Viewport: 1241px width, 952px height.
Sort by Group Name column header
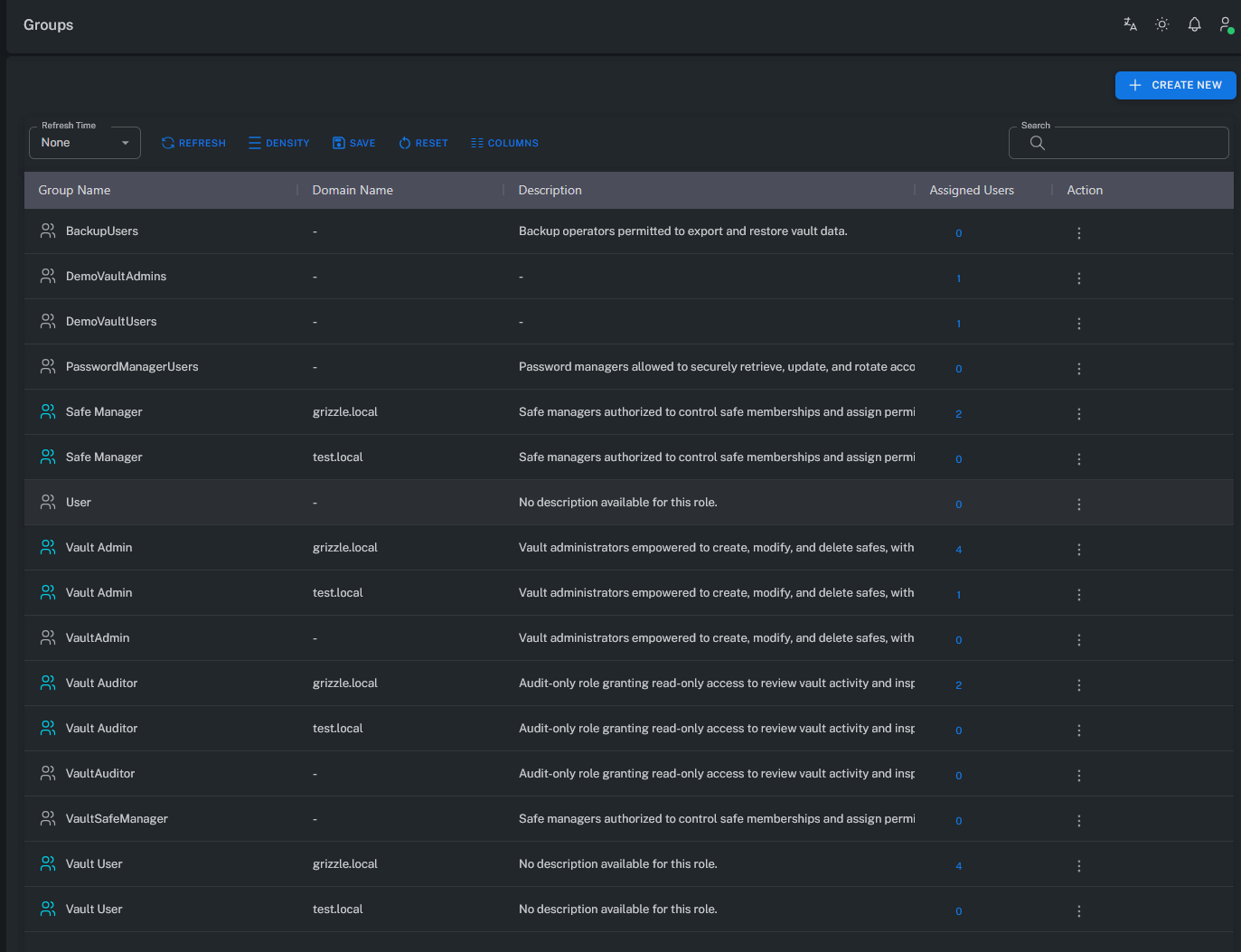point(74,190)
